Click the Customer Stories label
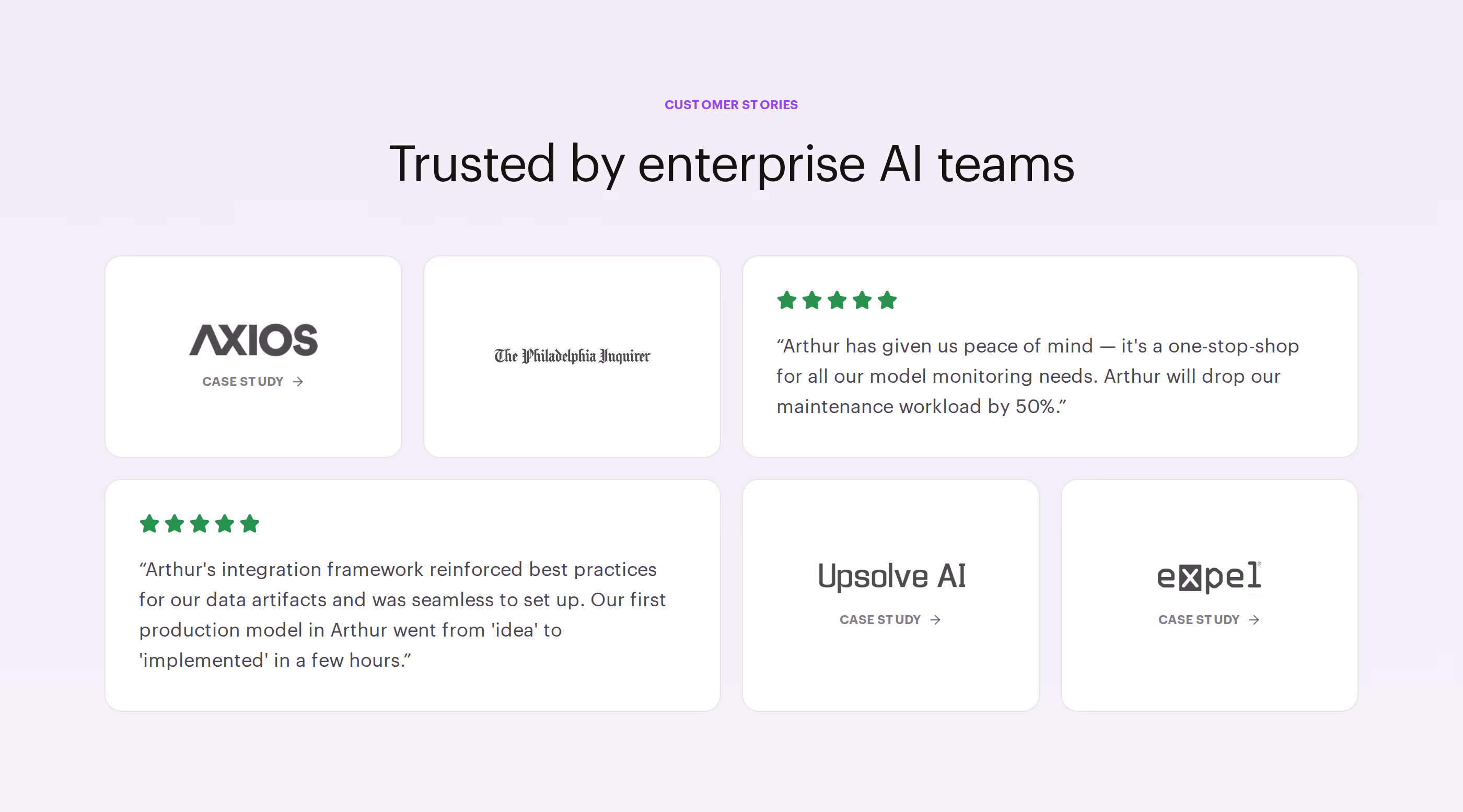This screenshot has height=812, width=1463. click(731, 104)
